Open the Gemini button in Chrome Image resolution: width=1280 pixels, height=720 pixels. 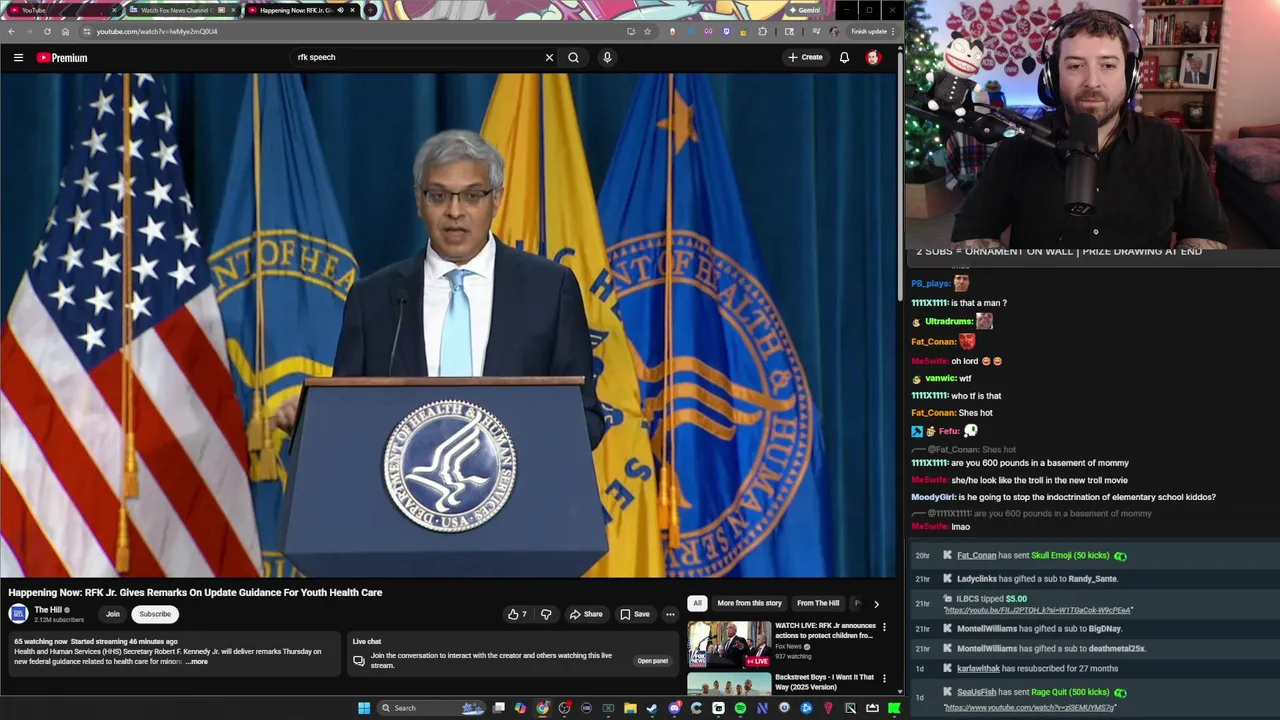[804, 10]
